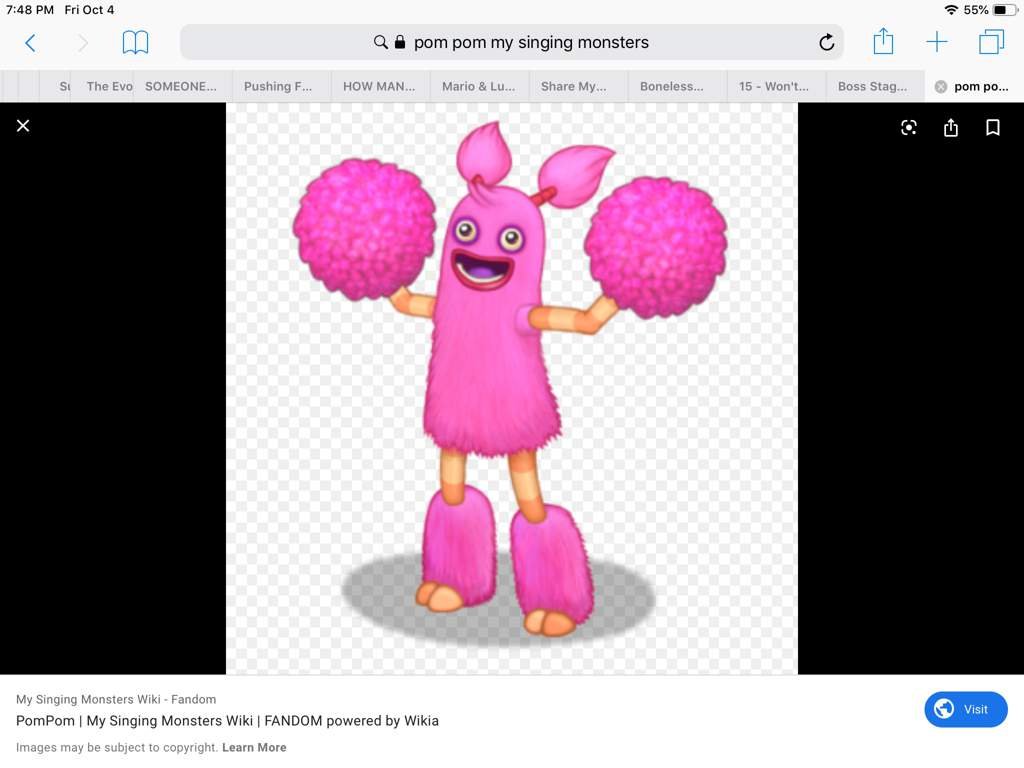
Task: Switch to the "Mario & Lu..." tab
Action: tap(478, 86)
